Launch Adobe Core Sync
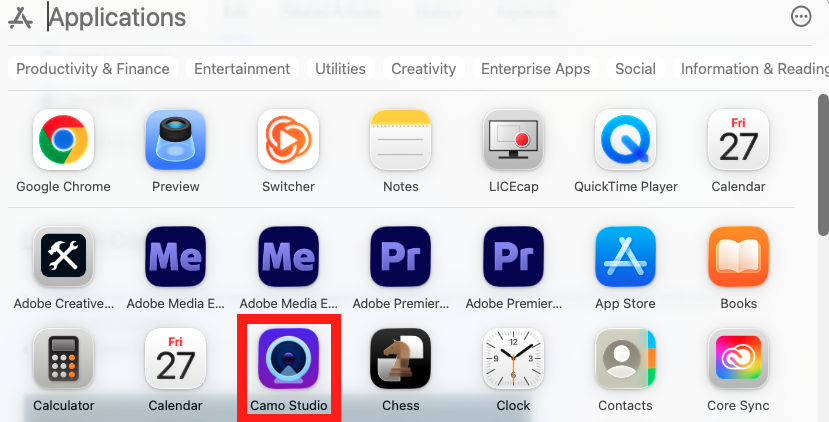The image size is (829, 422). pos(738,359)
